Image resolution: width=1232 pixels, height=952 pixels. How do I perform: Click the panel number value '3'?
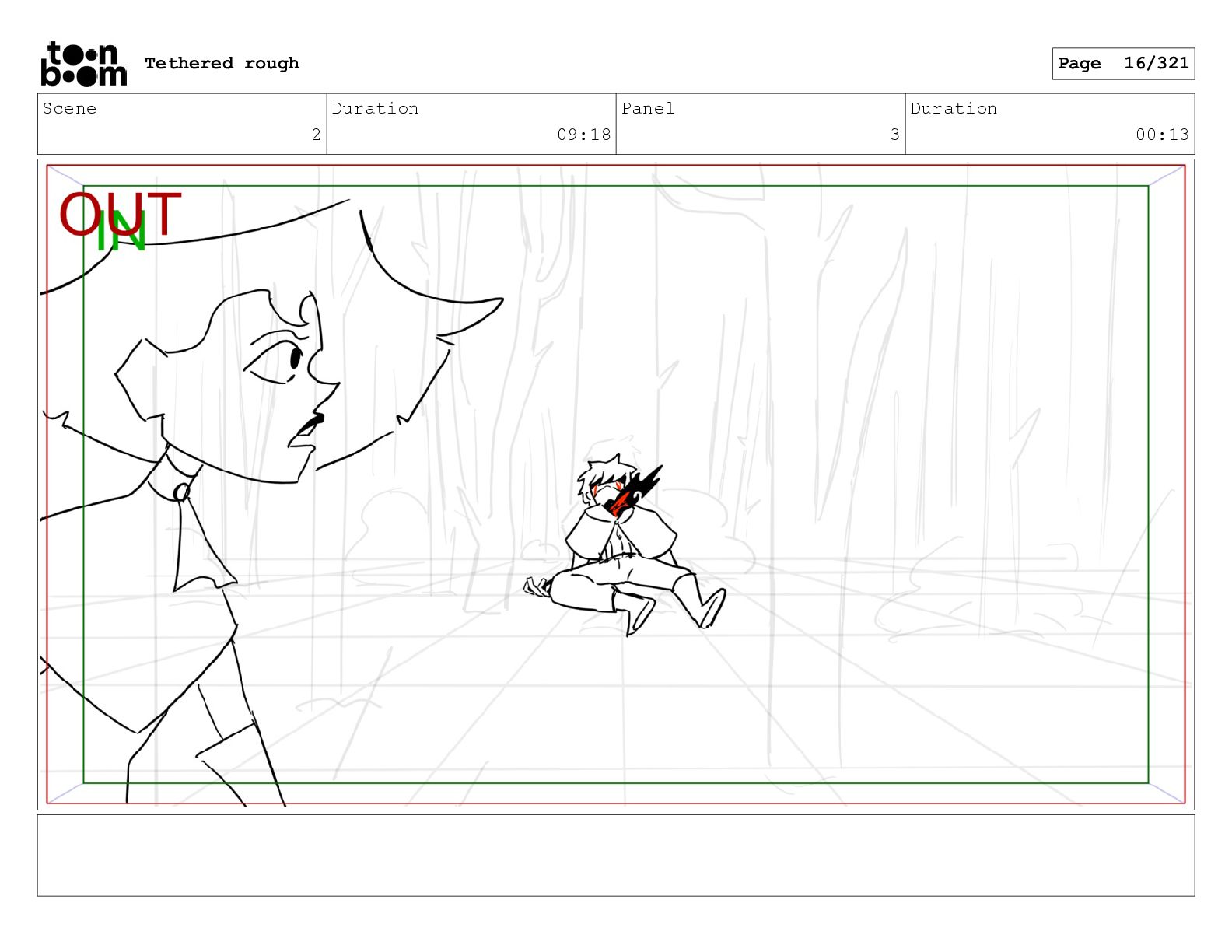click(x=894, y=135)
